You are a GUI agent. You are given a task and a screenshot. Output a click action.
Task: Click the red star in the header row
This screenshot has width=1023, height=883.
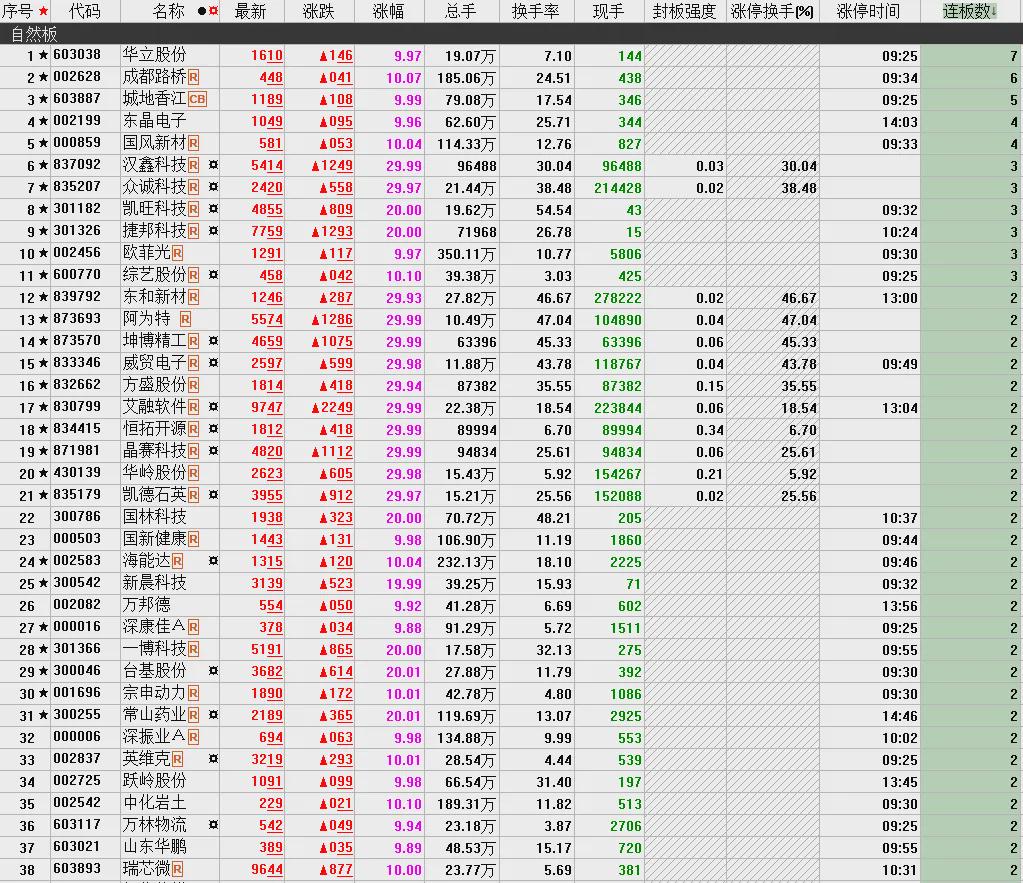pyautogui.click(x=43, y=11)
